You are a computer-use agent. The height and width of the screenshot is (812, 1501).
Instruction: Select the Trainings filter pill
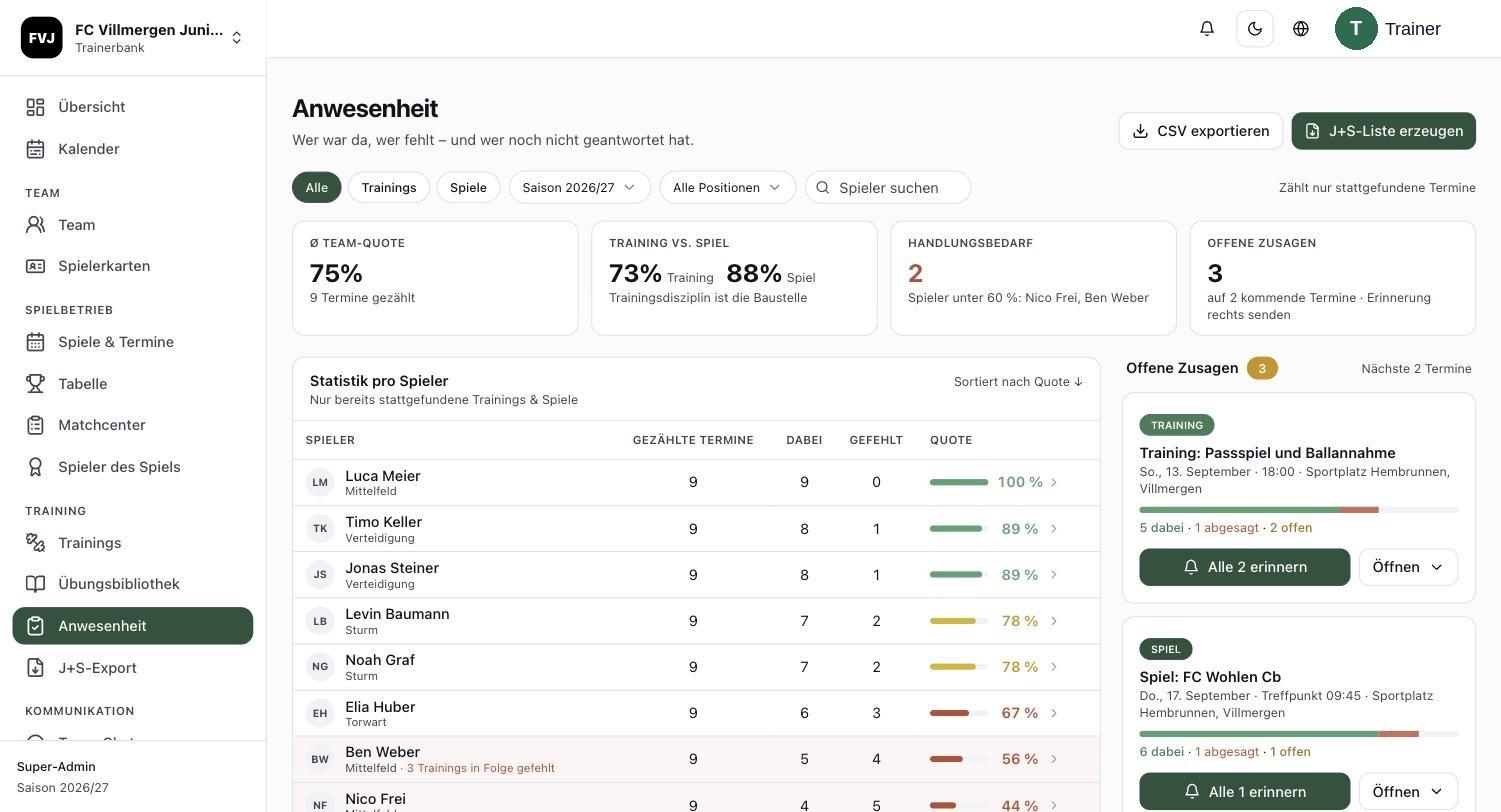(x=389, y=188)
